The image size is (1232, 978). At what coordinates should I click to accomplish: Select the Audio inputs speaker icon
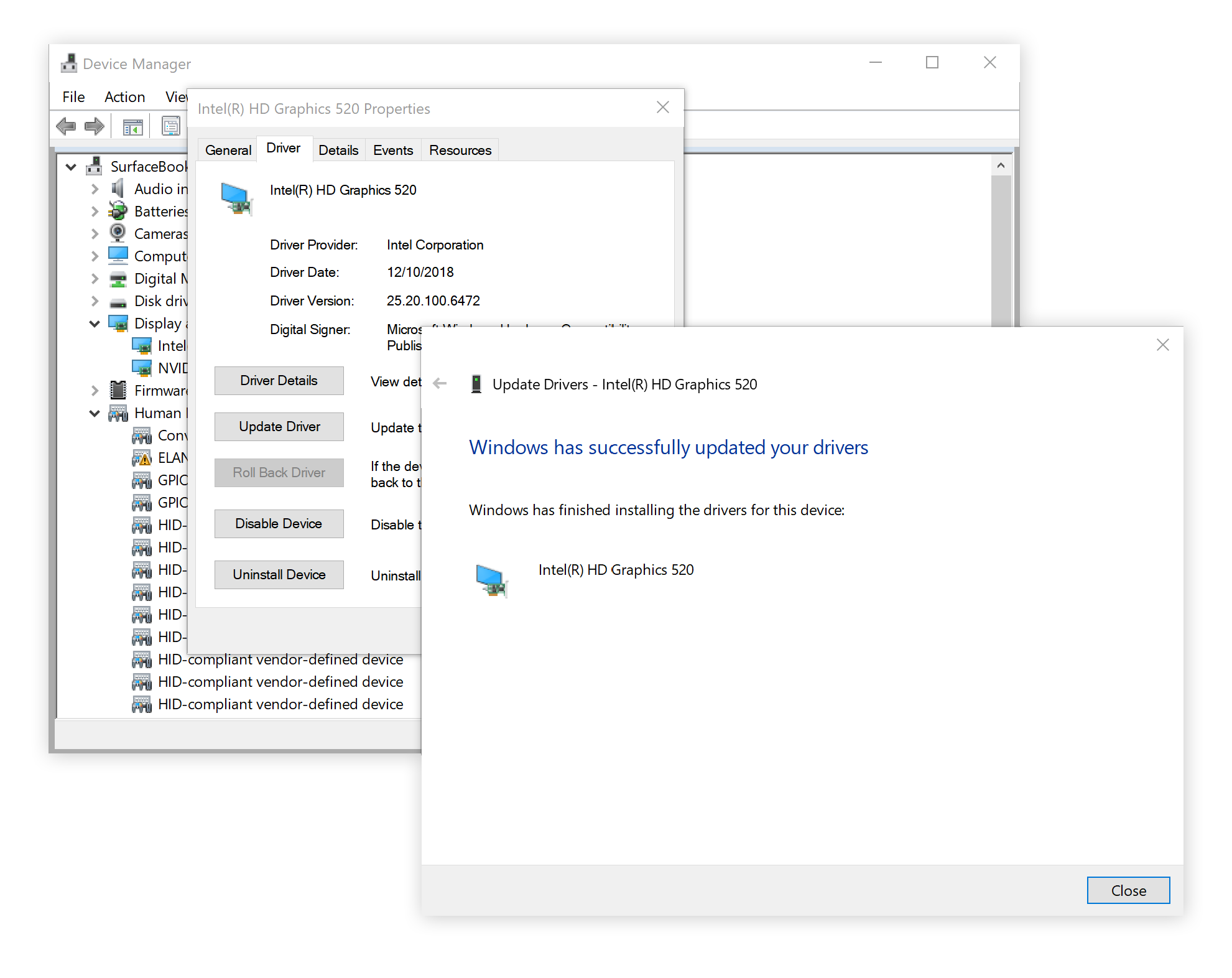pyautogui.click(x=118, y=189)
